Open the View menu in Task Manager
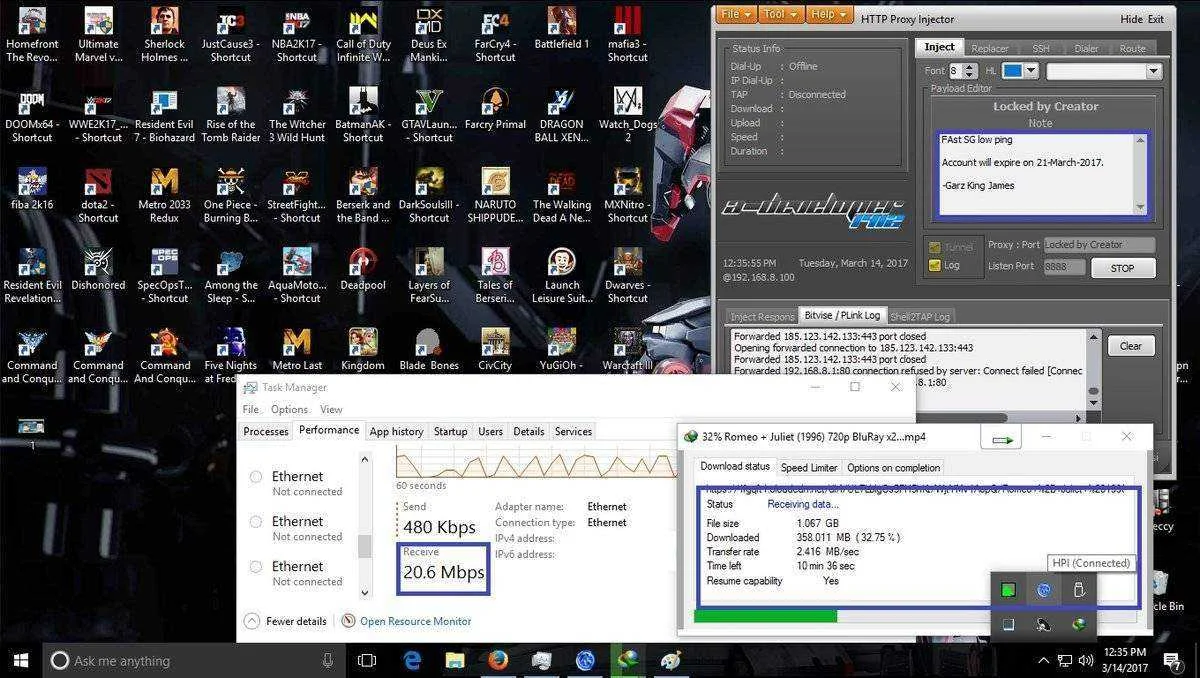Viewport: 1200px width, 678px height. pos(331,409)
